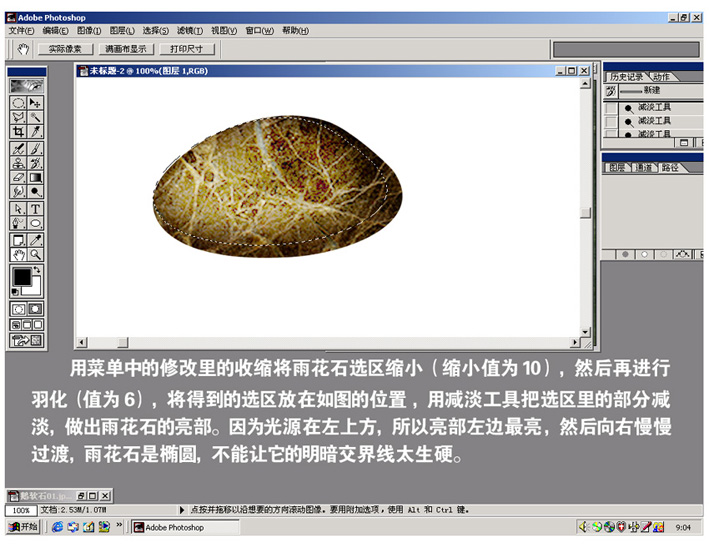
Task: Switch to the 图层 panel tab
Action: 617,168
